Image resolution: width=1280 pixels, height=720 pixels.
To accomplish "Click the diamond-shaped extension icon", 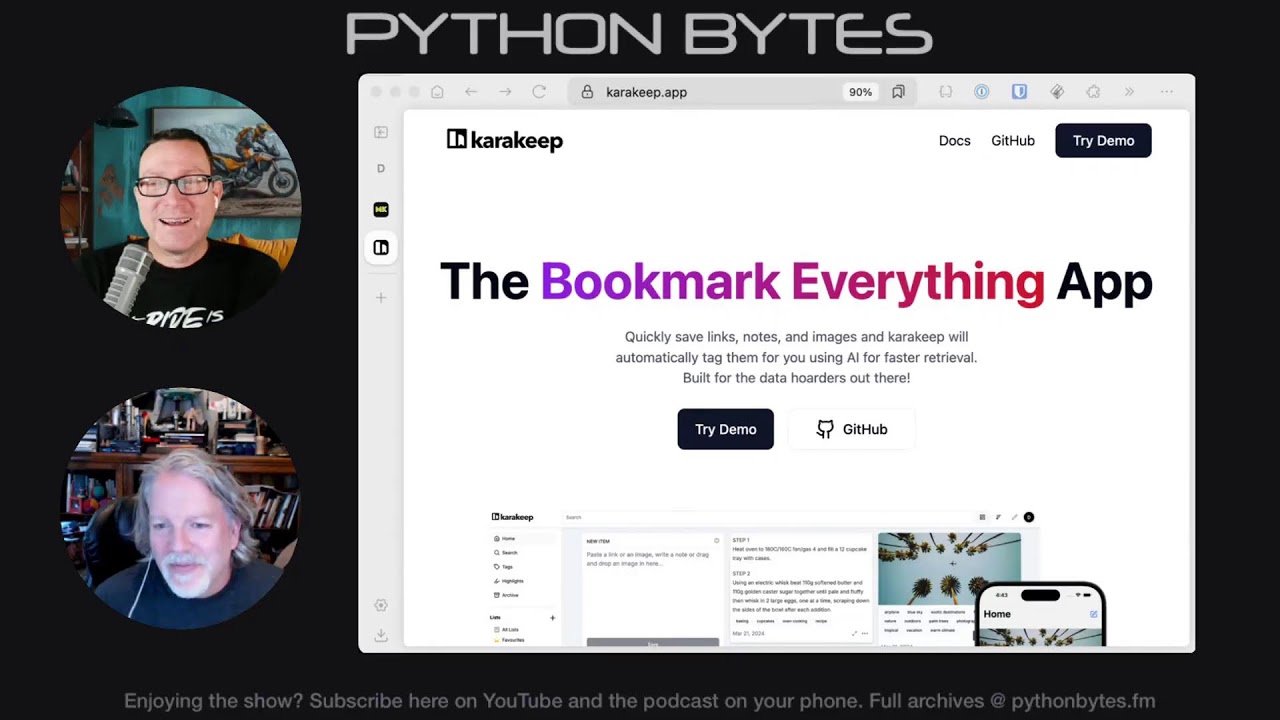I will pos(1056,92).
